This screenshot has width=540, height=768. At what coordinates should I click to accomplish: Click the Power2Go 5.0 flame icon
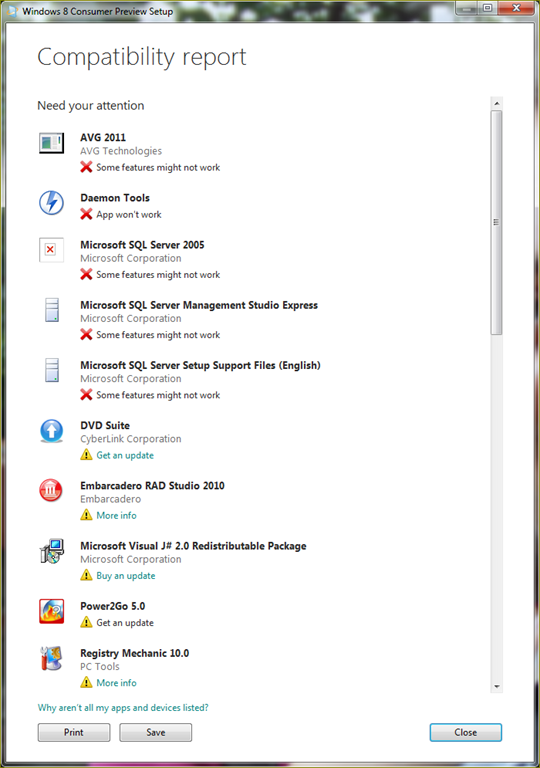pyautogui.click(x=52, y=611)
